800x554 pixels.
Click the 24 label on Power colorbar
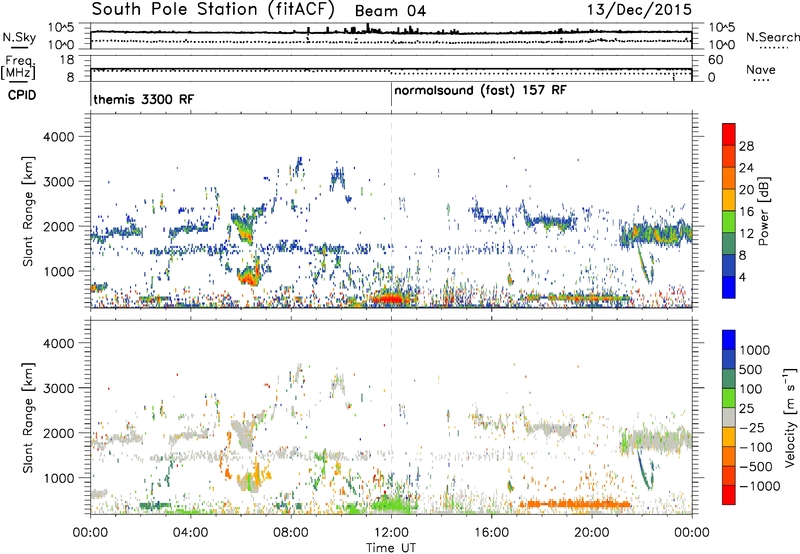click(x=746, y=168)
